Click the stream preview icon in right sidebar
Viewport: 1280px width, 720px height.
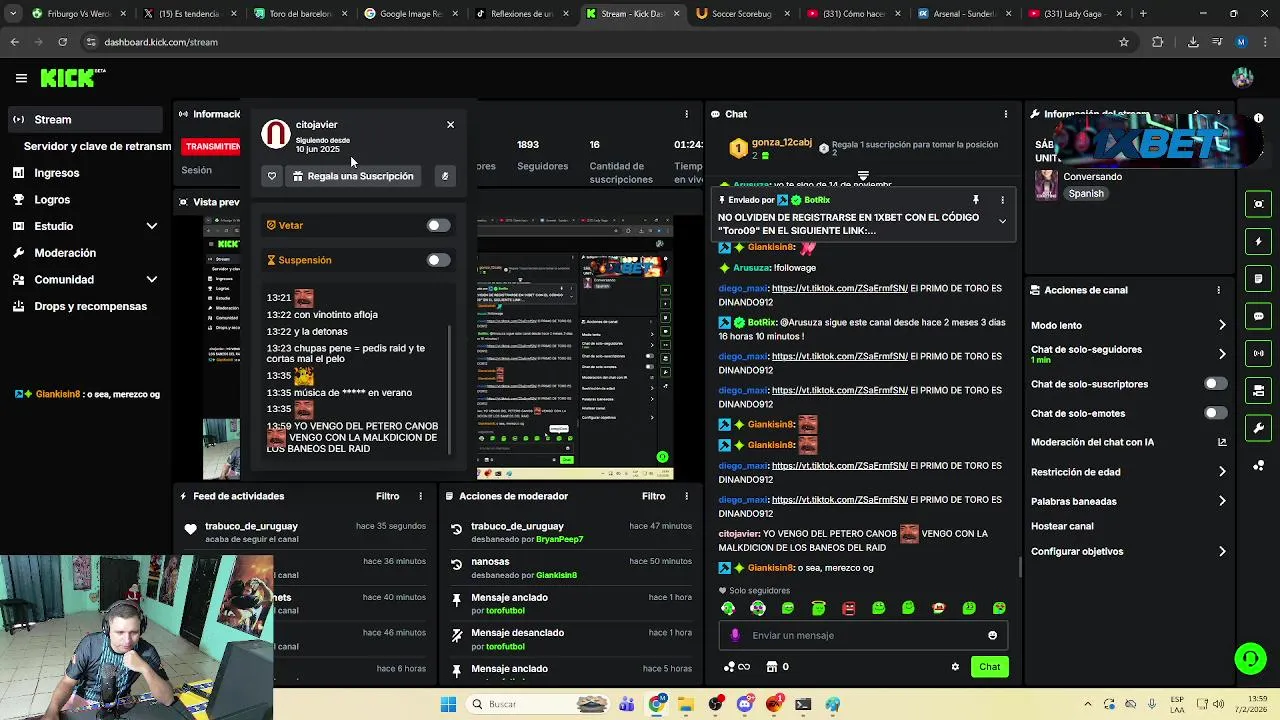tap(1259, 204)
